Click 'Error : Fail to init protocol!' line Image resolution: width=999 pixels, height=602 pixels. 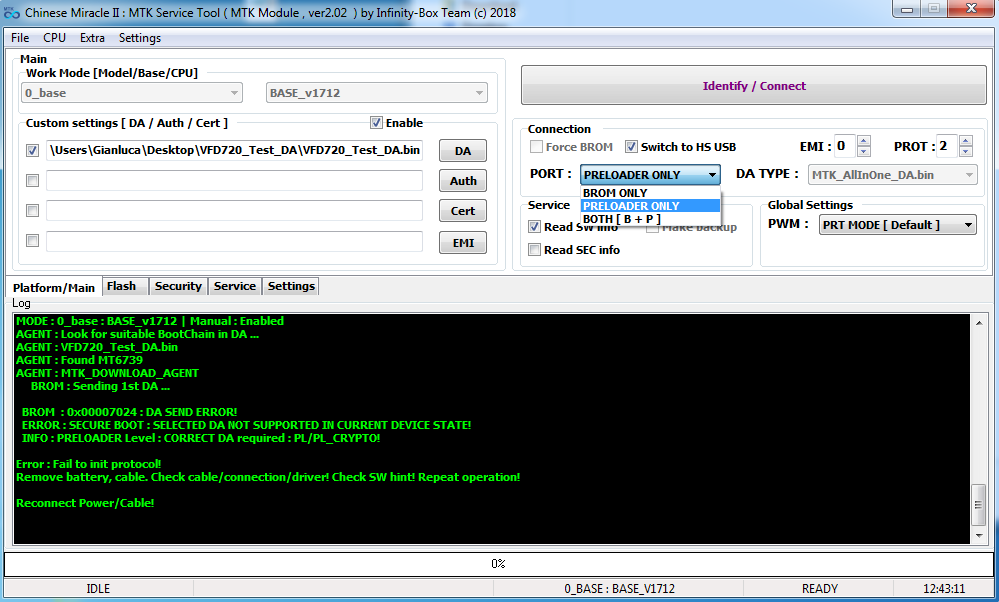coord(89,464)
